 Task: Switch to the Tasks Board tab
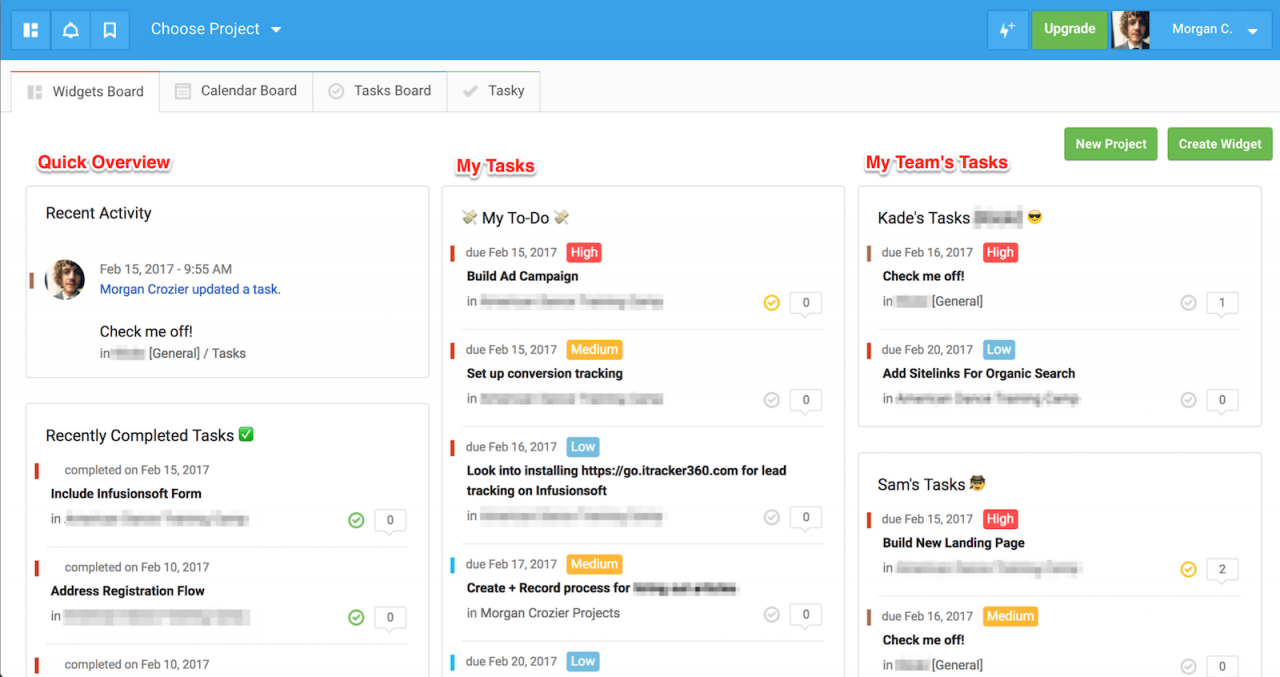(380, 91)
